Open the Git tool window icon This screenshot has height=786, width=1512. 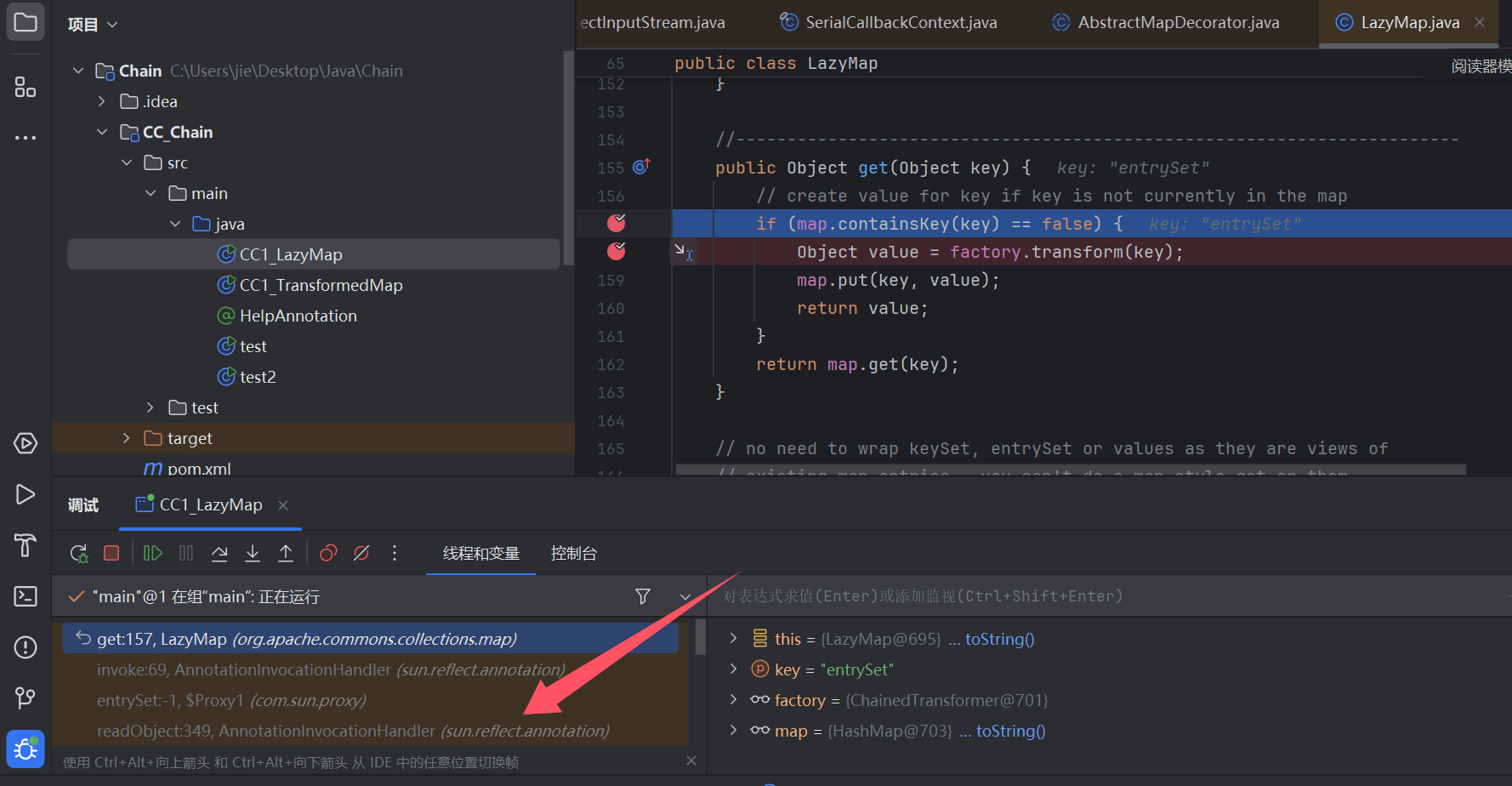click(x=26, y=698)
